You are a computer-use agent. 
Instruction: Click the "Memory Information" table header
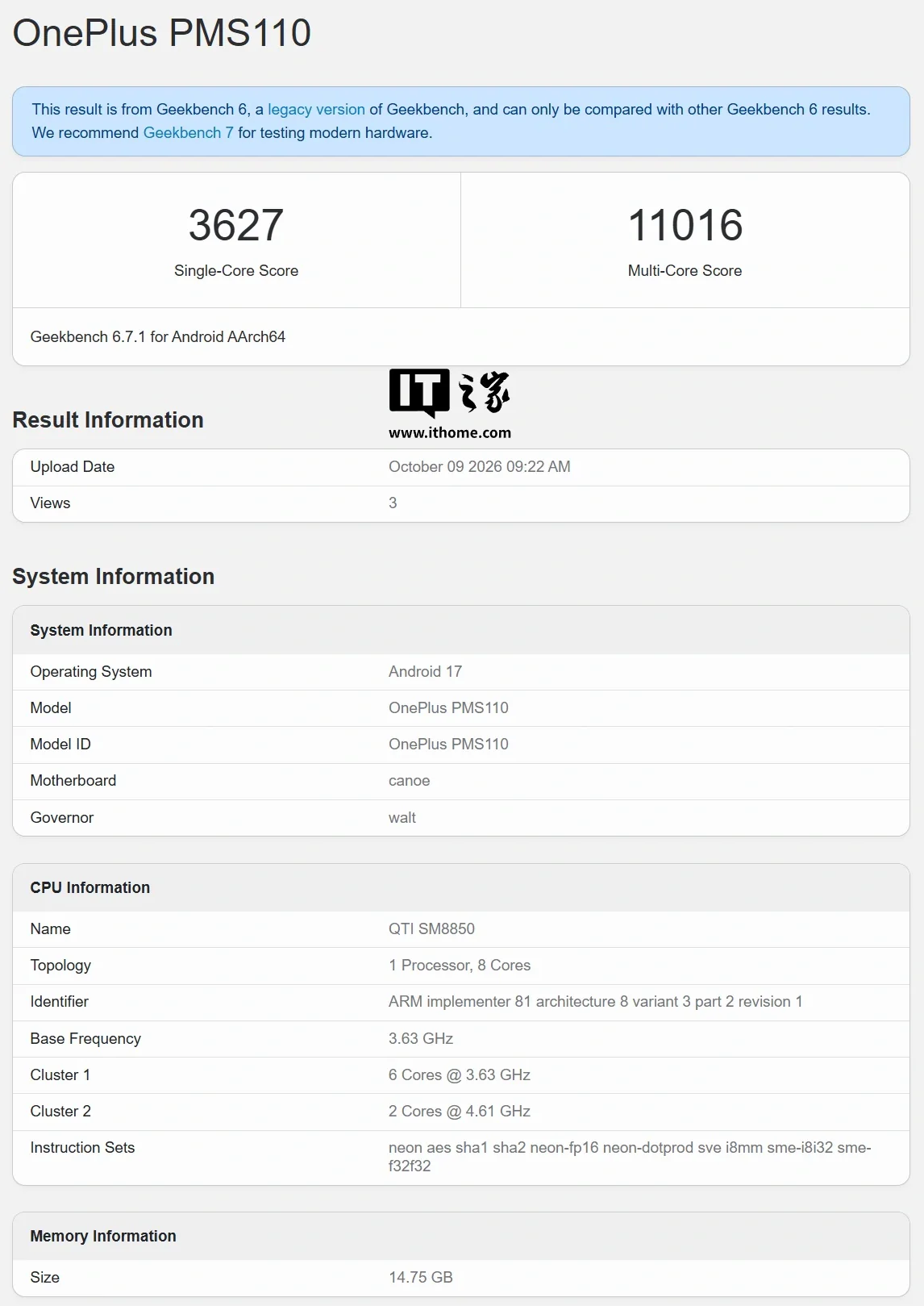(x=461, y=1237)
